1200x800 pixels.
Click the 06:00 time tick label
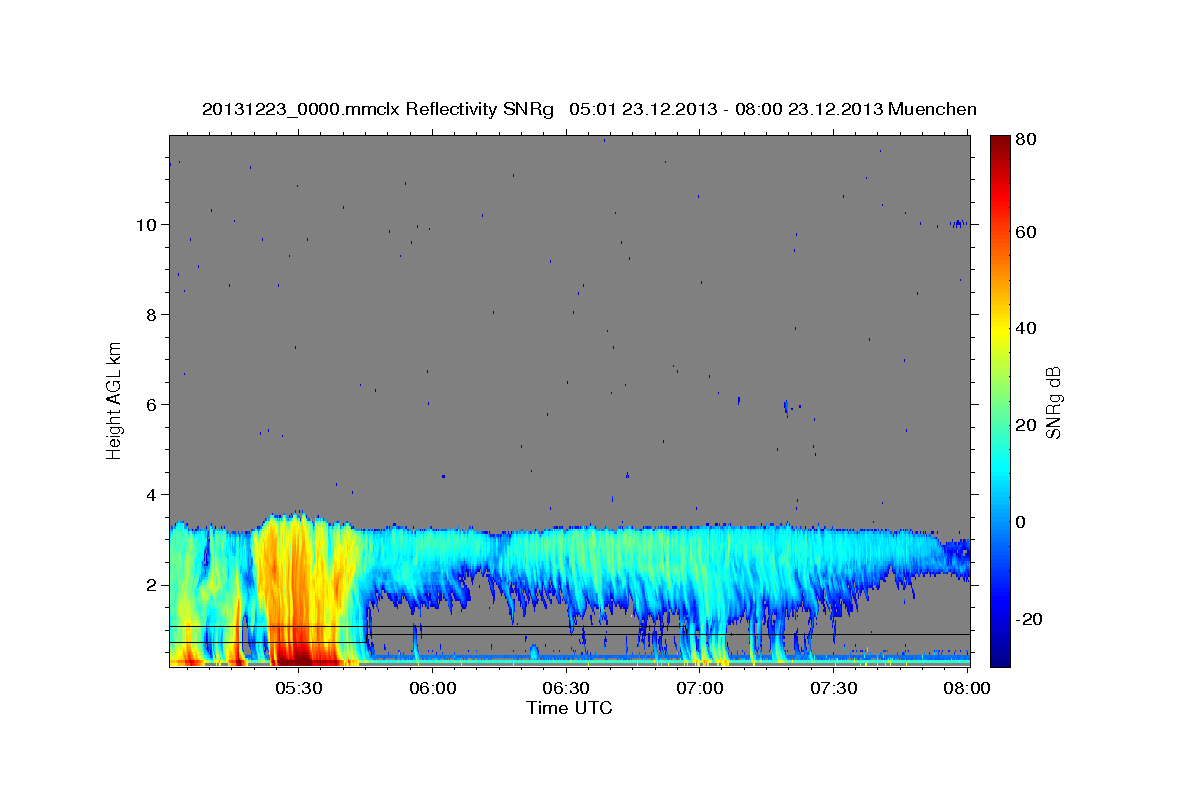pos(432,688)
